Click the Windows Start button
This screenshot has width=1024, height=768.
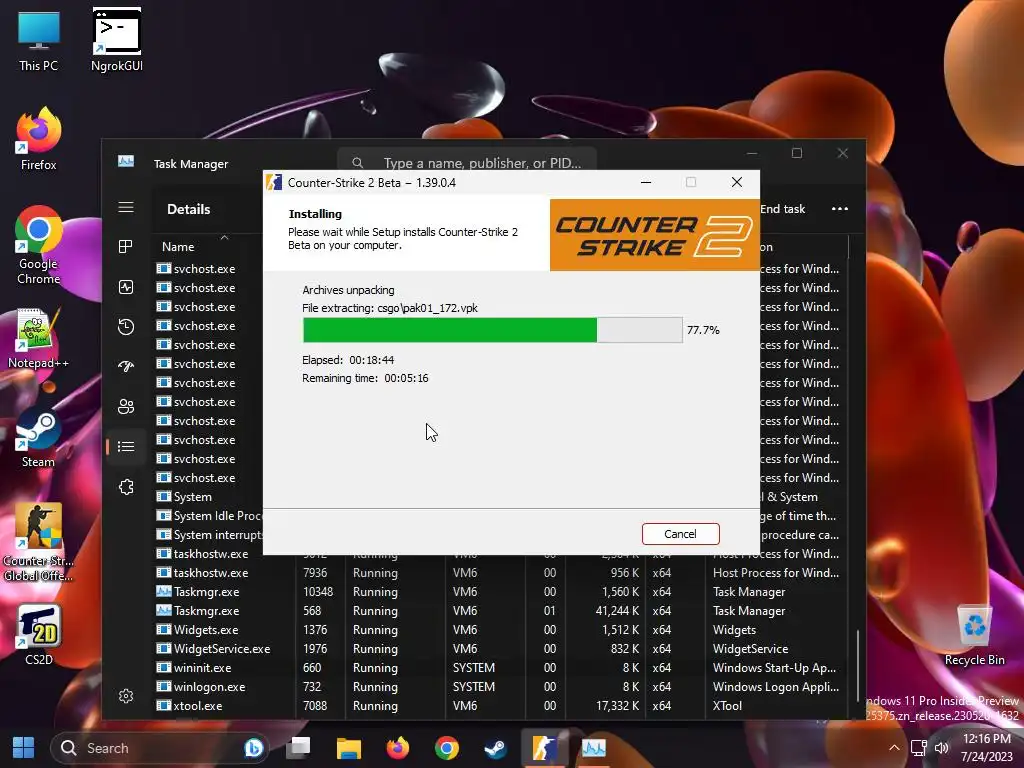pyautogui.click(x=24, y=748)
